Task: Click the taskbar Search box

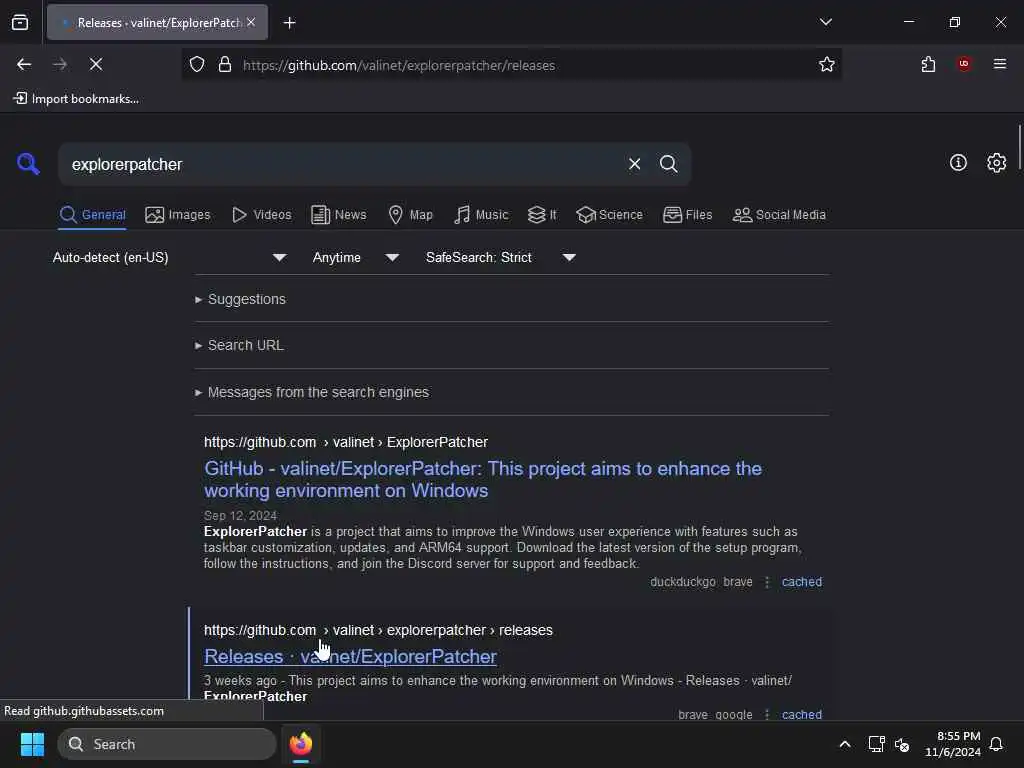Action: [x=167, y=744]
